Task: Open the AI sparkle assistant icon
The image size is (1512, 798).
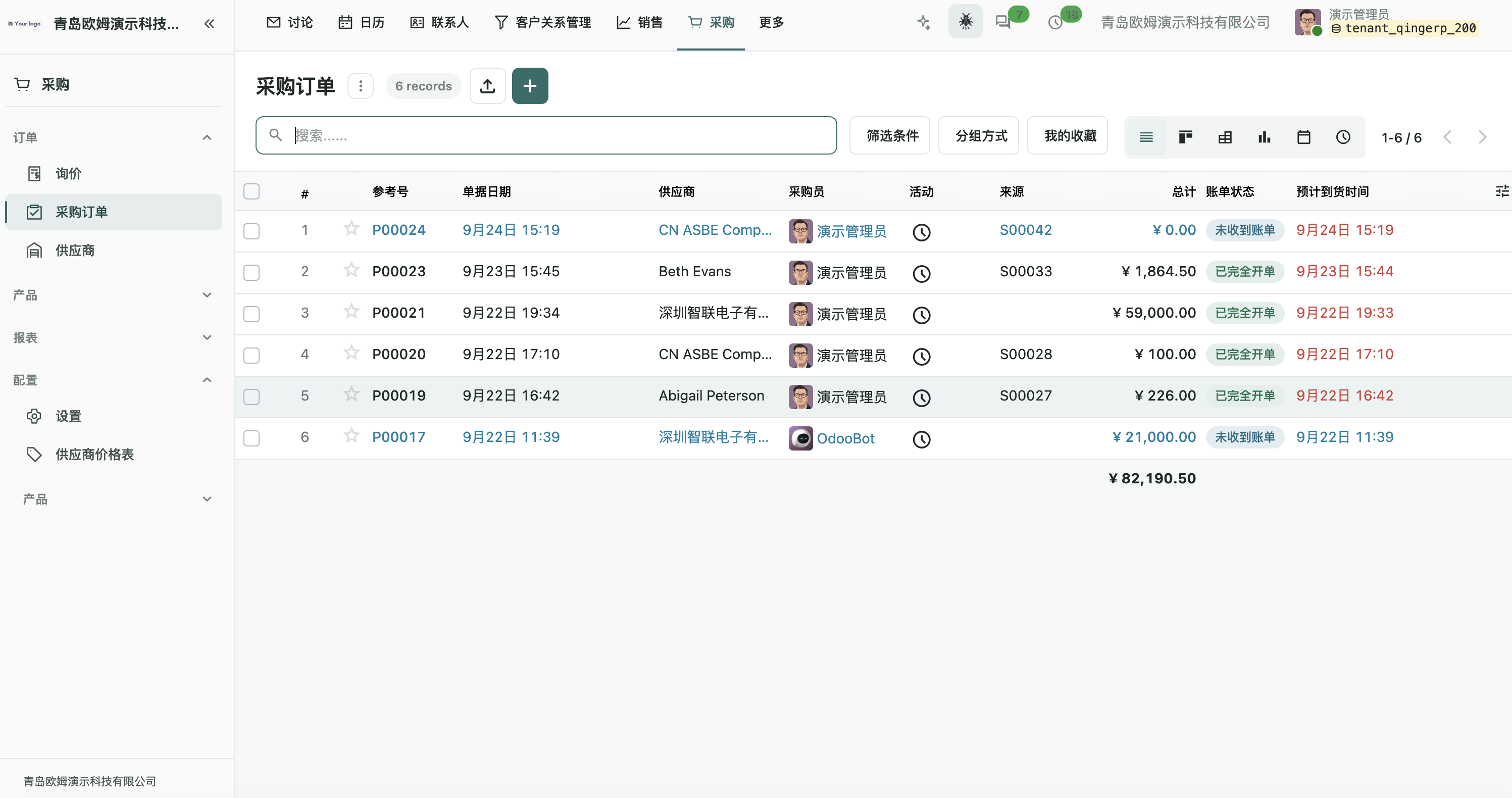Action: 924,22
